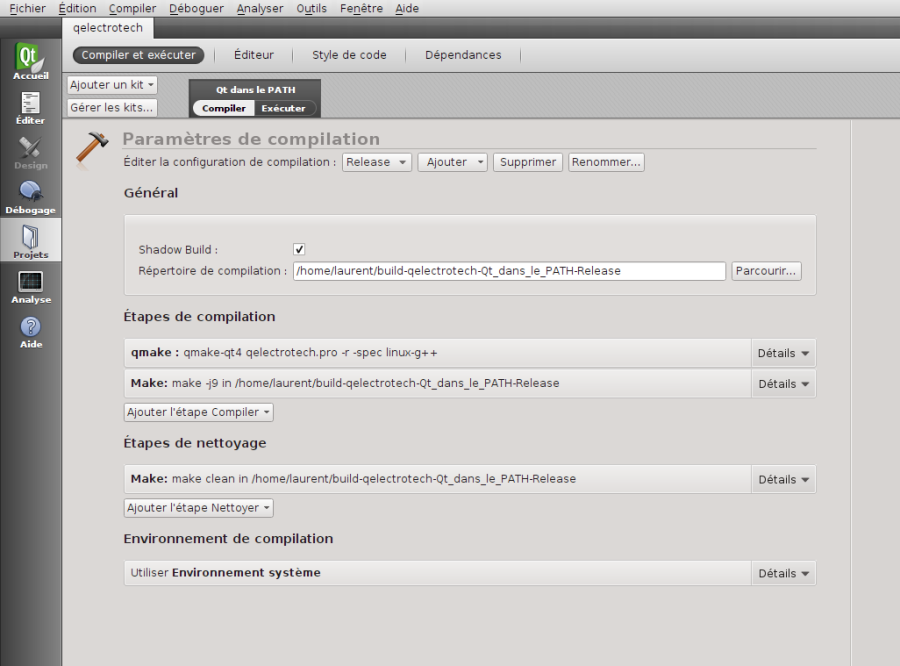900x666 pixels.
Task: Open the Fichier menu
Action: click(x=28, y=9)
